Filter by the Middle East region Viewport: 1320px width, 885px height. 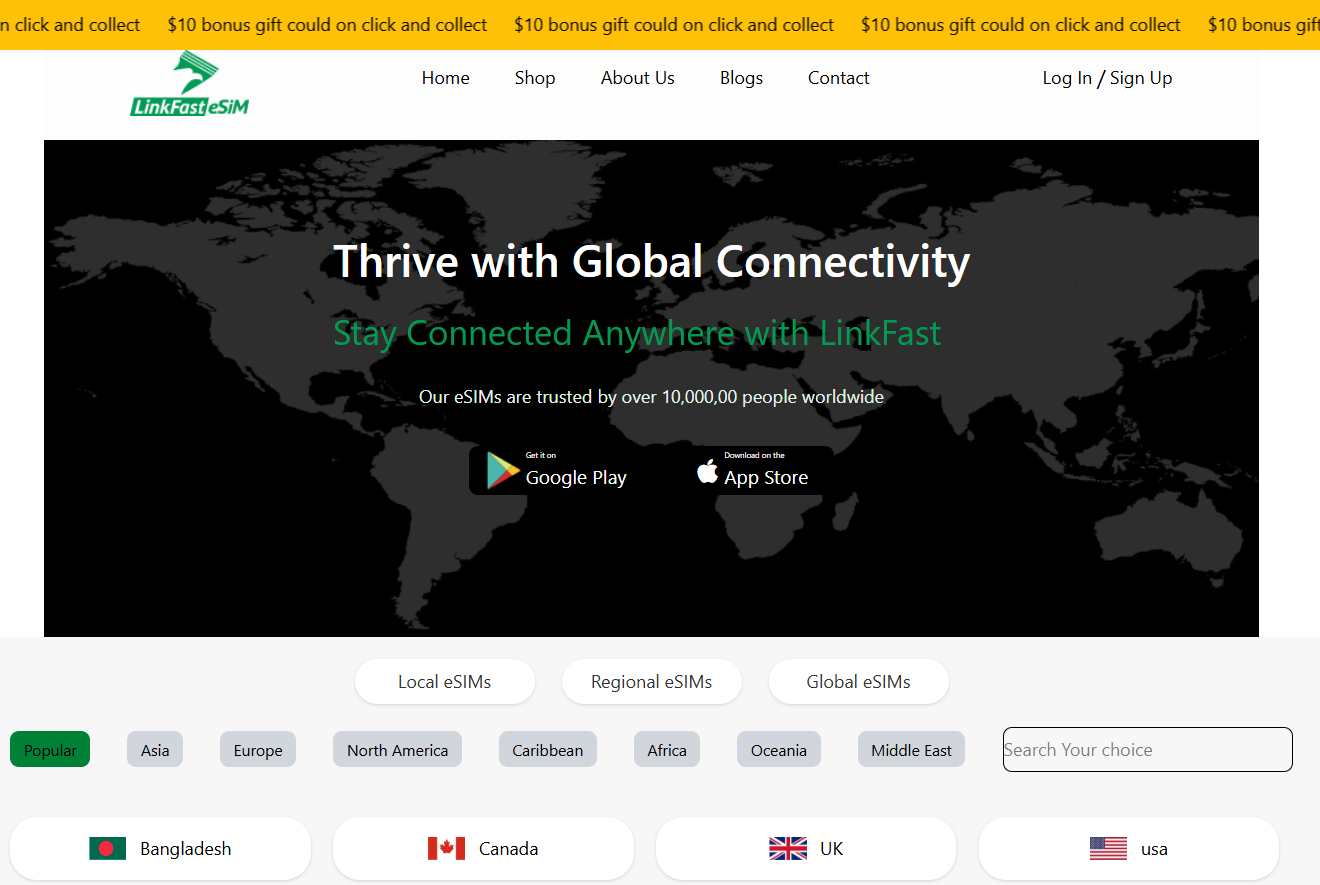tap(911, 750)
